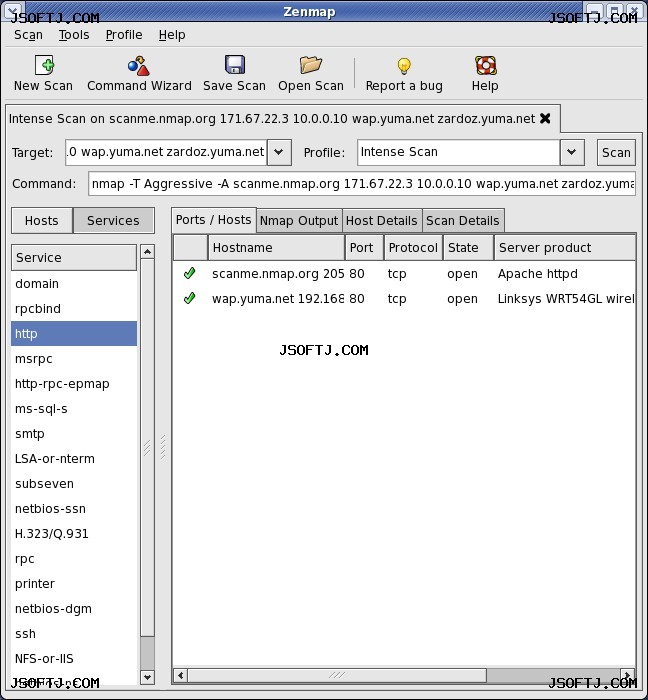Expand the Profile dropdown arrow
Screen dimensions: 648x700
(572, 152)
